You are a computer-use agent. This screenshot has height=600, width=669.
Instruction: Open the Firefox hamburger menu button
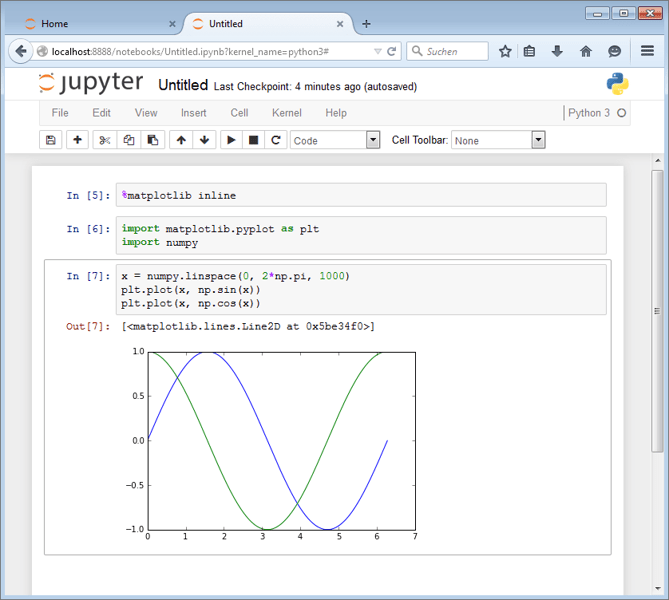point(647,51)
